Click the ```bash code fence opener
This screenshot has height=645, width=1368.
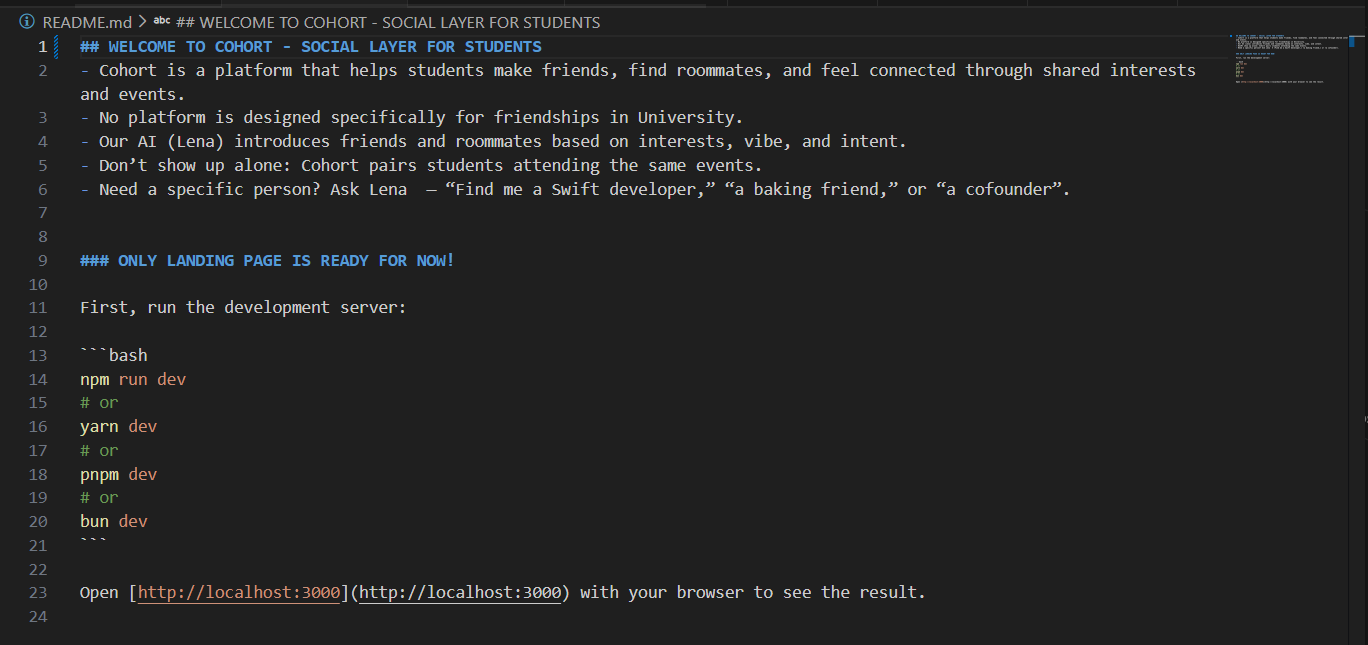click(x=114, y=356)
